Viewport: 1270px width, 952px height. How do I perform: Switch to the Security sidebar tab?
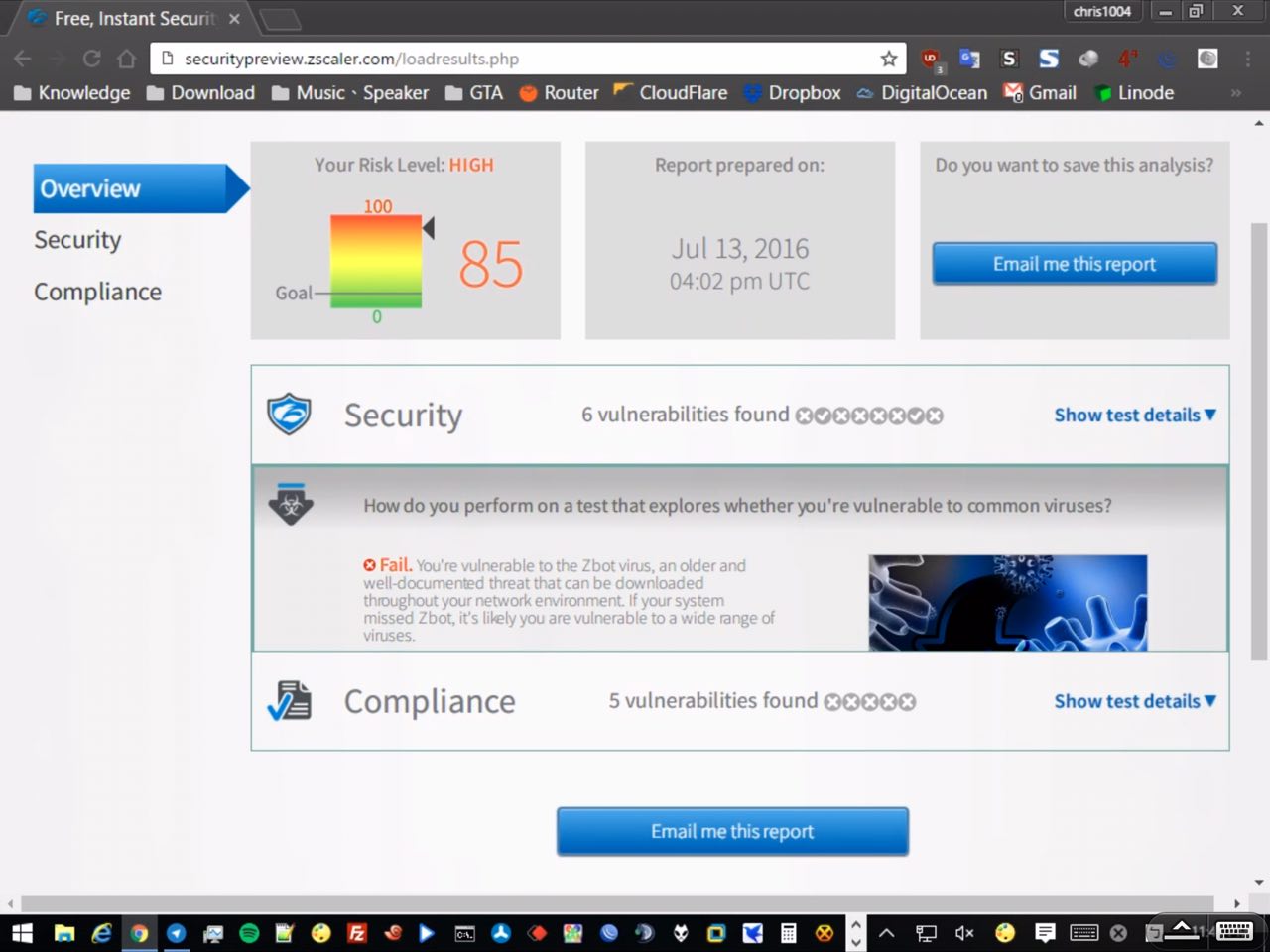pos(77,240)
